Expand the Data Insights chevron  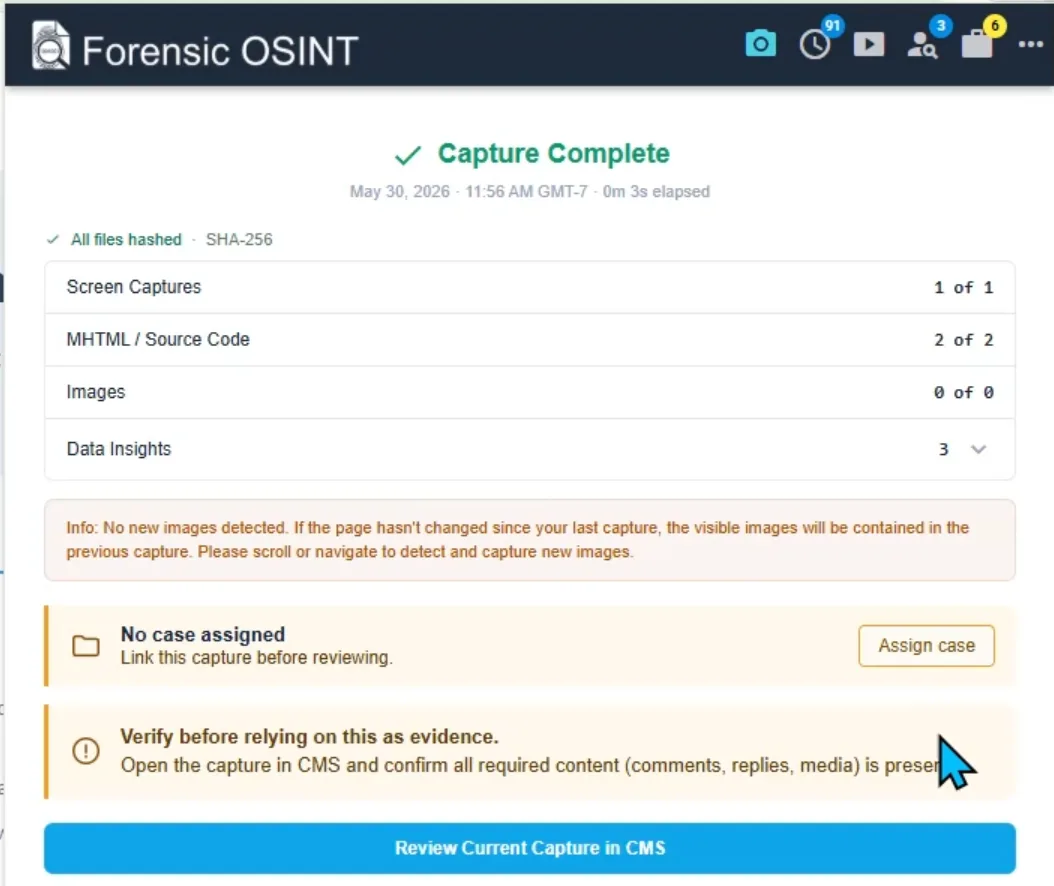coord(979,449)
